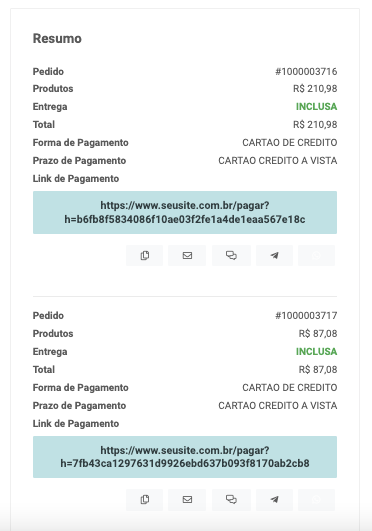The image size is (372, 531).
Task: Copy payment link for order #1000003716
Action: (x=145, y=255)
